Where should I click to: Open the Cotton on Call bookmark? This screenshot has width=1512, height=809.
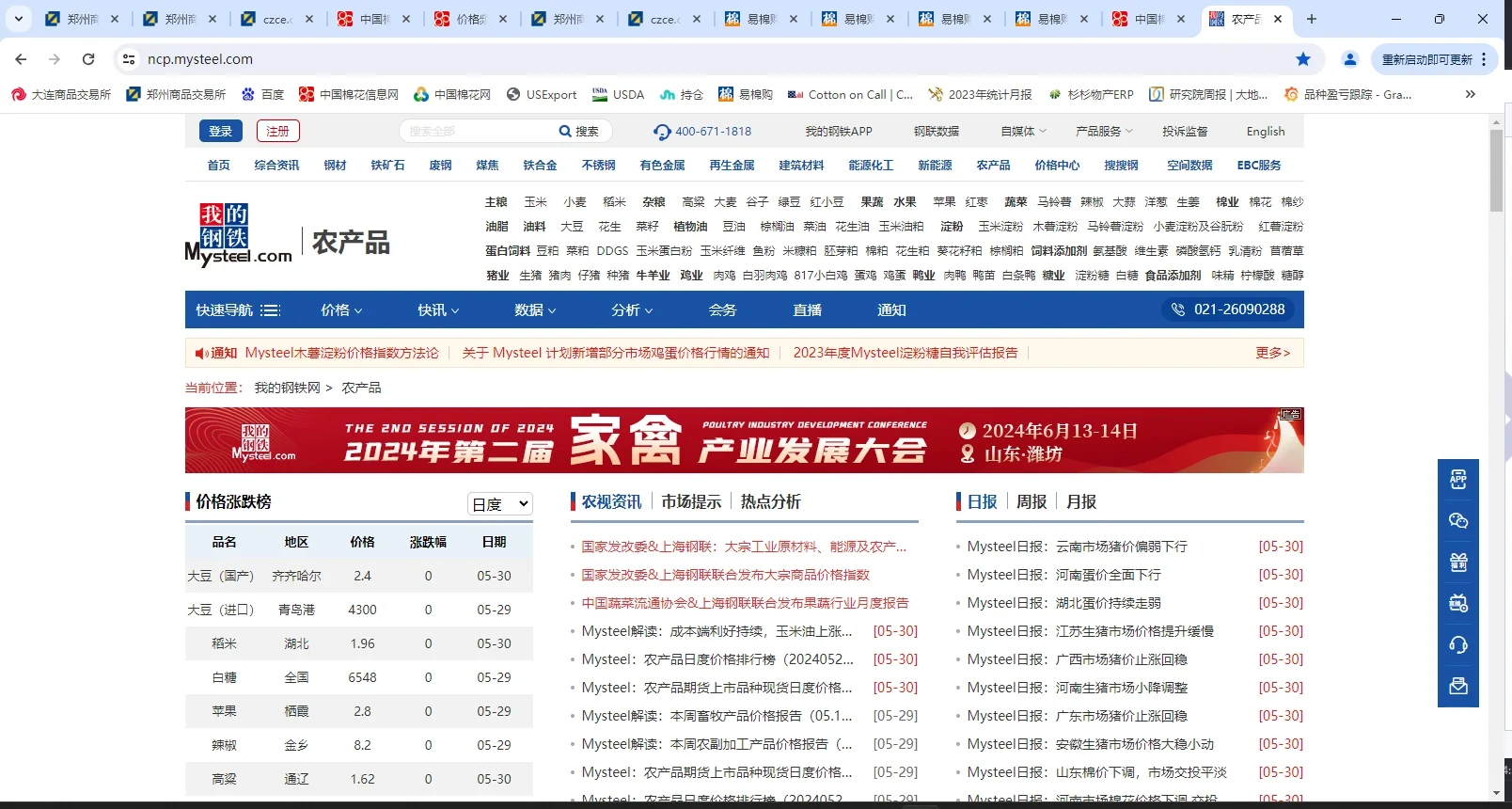point(850,94)
